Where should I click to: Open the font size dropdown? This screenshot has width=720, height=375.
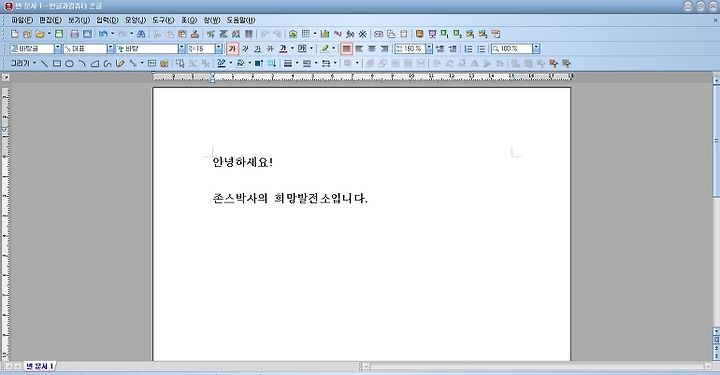[219, 49]
